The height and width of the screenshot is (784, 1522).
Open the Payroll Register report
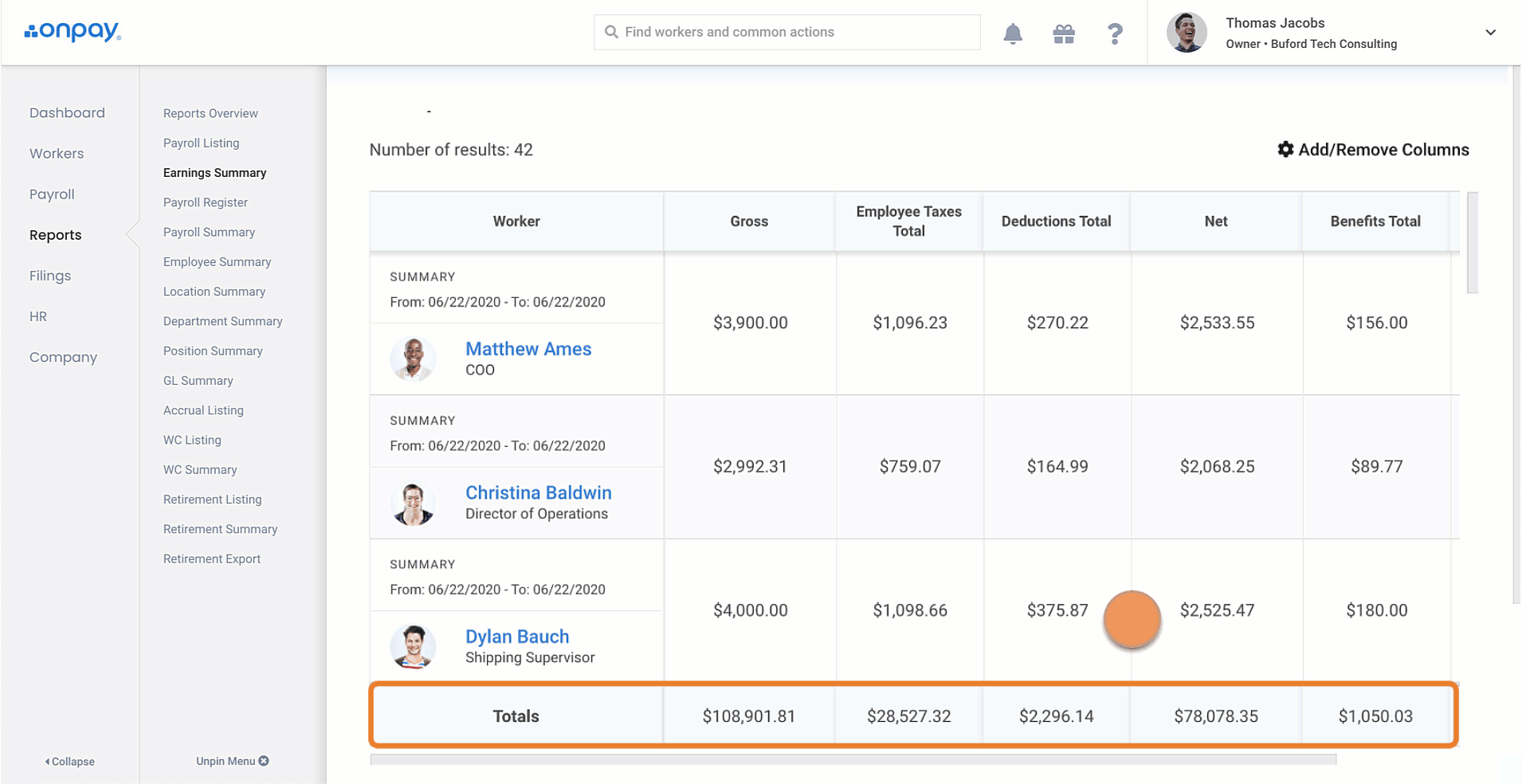(206, 202)
